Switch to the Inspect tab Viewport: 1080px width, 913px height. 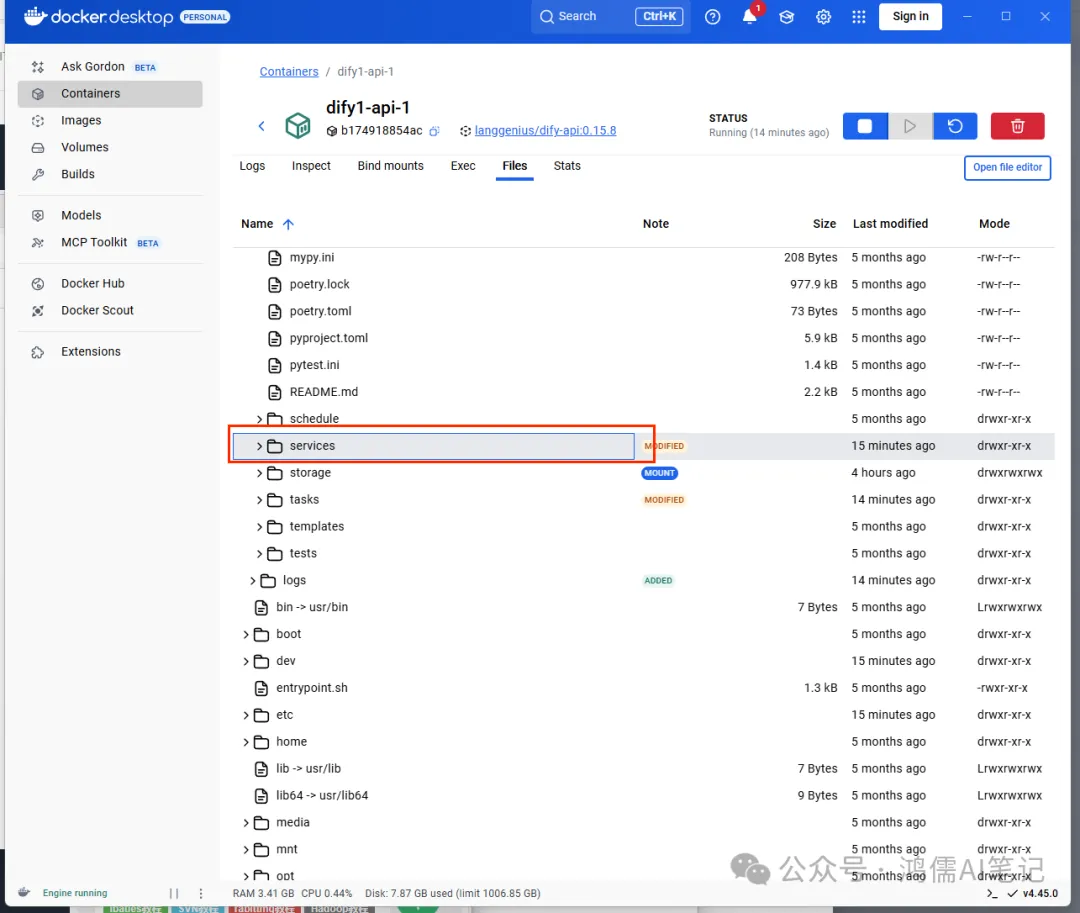(311, 166)
